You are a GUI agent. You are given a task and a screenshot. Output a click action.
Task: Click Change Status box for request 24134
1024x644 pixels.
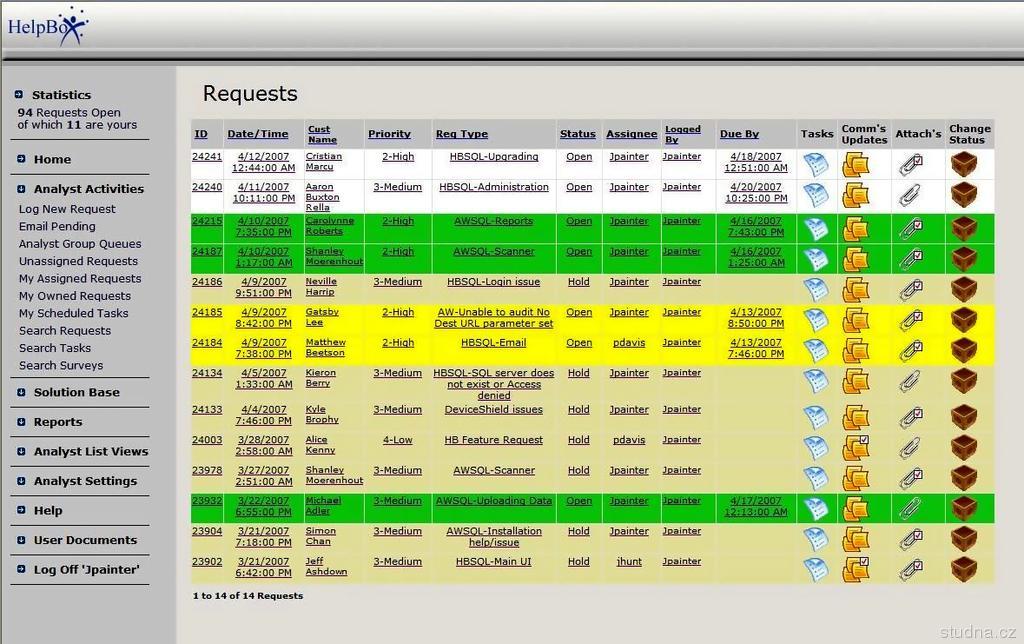(x=964, y=381)
